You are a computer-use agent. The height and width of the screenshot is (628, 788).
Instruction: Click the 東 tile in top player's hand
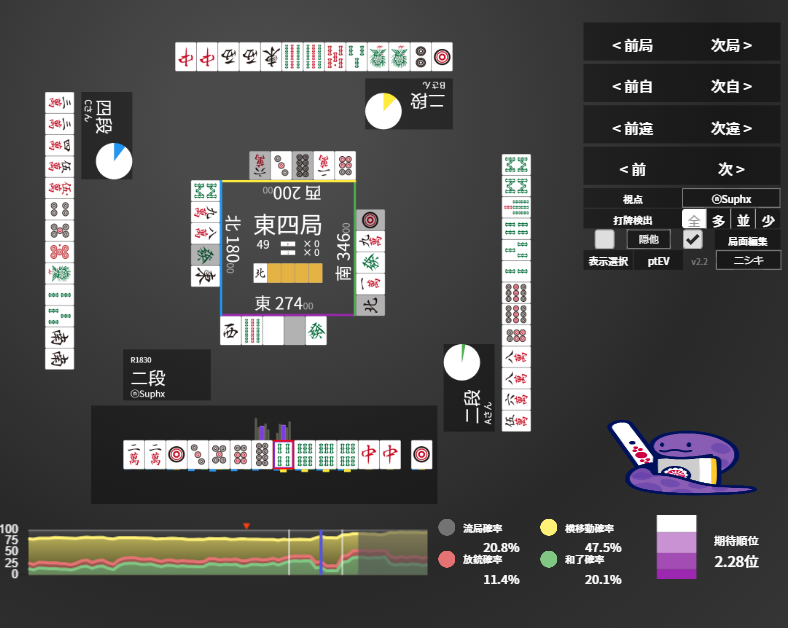point(271,56)
